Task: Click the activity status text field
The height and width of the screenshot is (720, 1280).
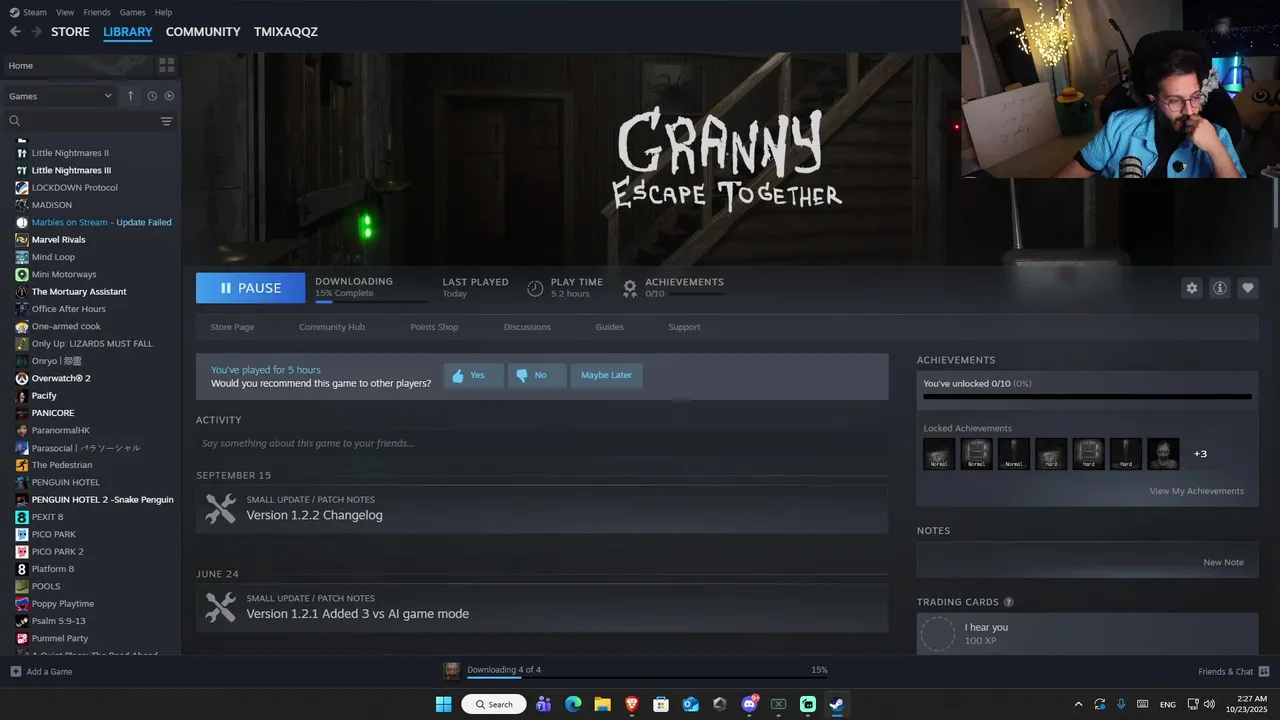Action: (542, 443)
